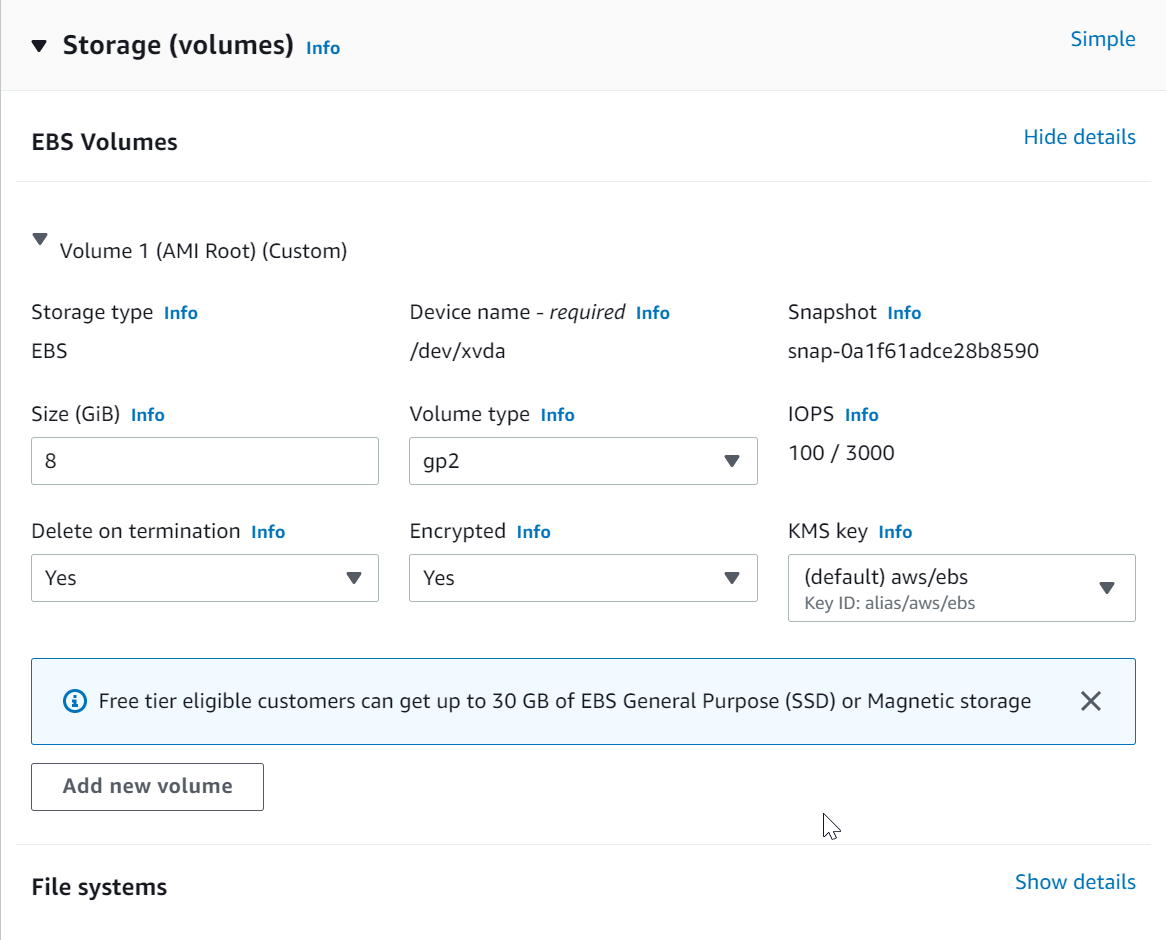Open Info link next to KMS key
This screenshot has width=1166, height=940.
coord(895,532)
